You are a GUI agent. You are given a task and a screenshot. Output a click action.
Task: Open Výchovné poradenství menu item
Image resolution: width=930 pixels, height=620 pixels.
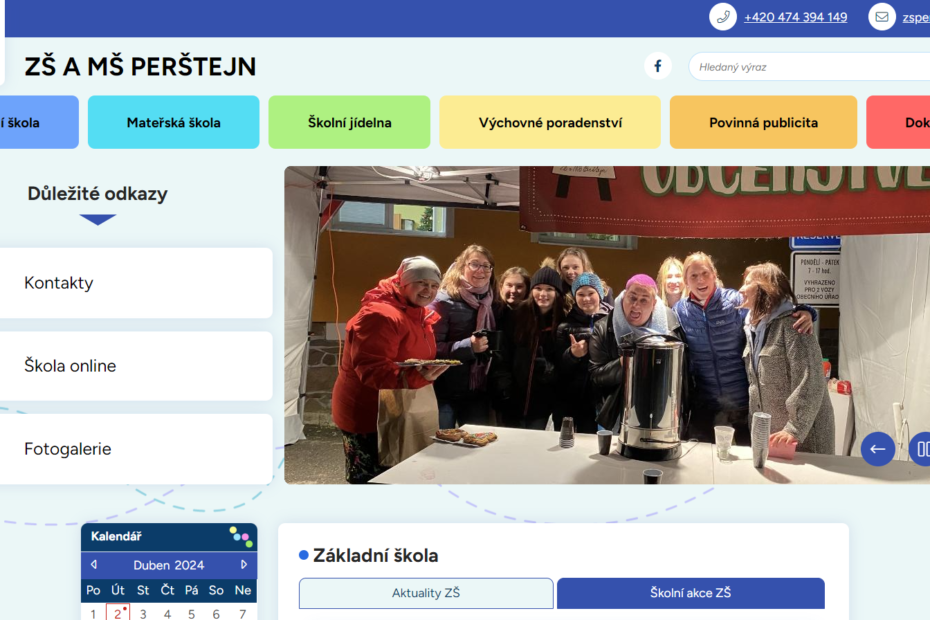tap(550, 123)
